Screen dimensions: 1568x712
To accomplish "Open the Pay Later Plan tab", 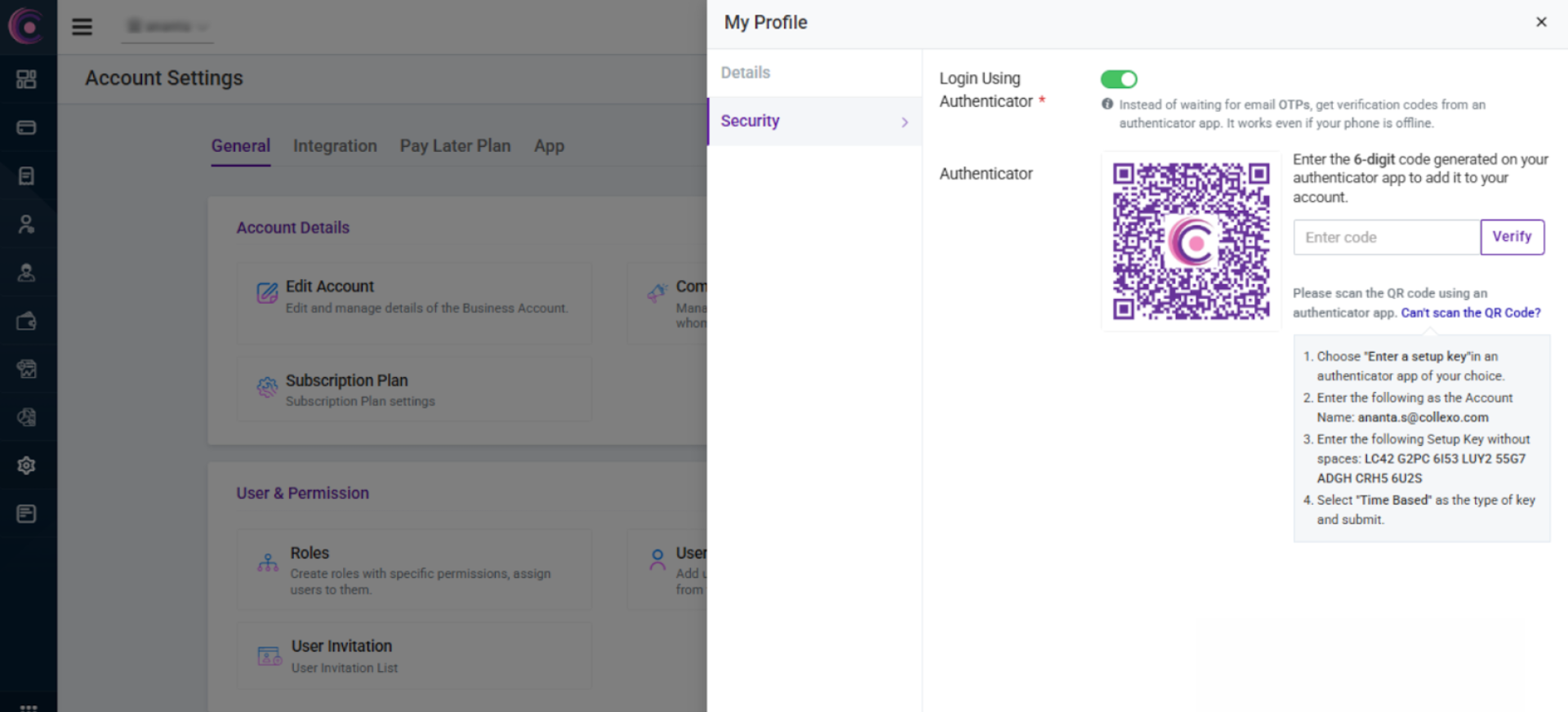I will (x=455, y=146).
